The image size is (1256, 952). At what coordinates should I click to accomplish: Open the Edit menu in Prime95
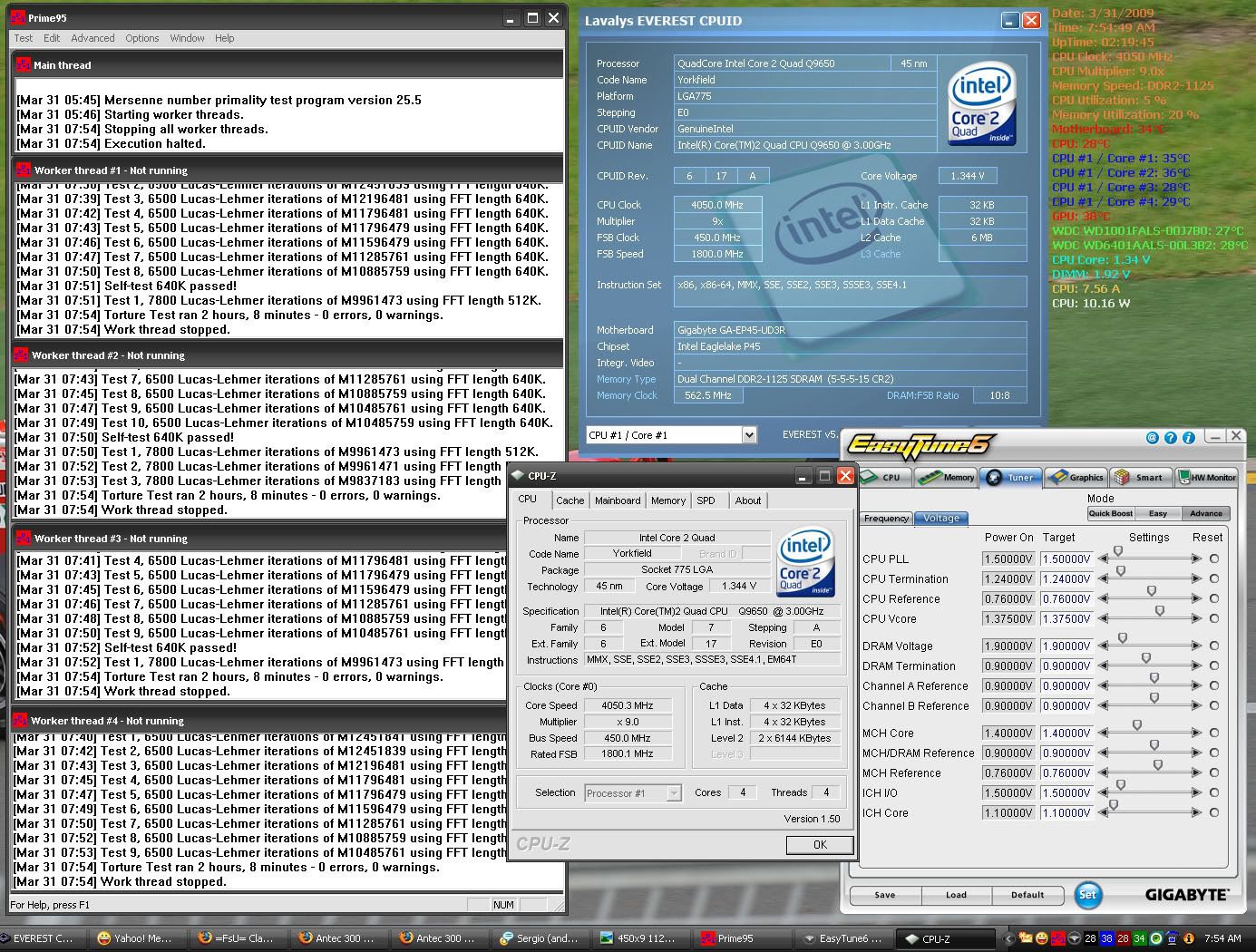coord(52,38)
